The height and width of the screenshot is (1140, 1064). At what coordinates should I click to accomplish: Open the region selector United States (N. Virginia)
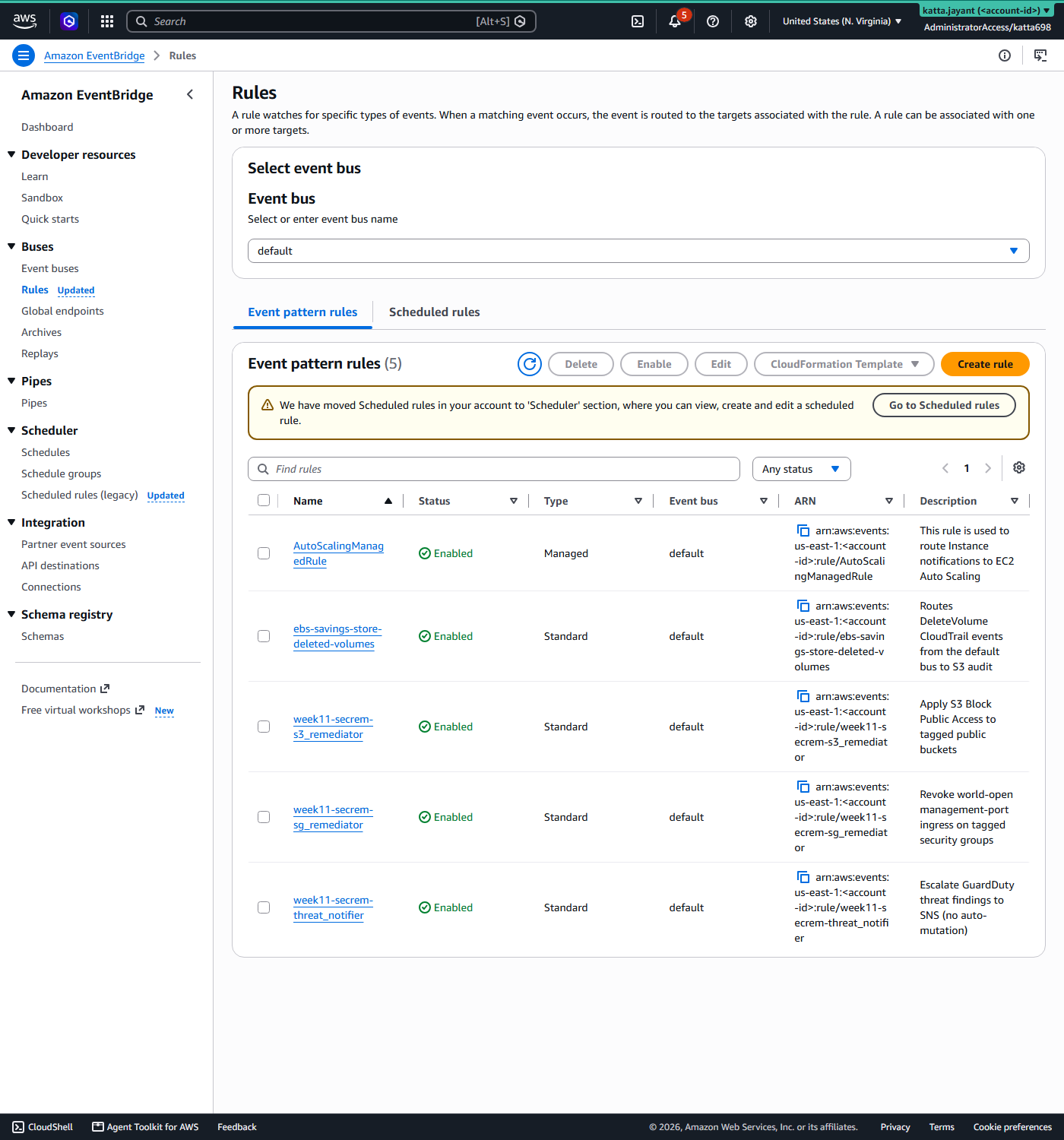click(x=842, y=21)
